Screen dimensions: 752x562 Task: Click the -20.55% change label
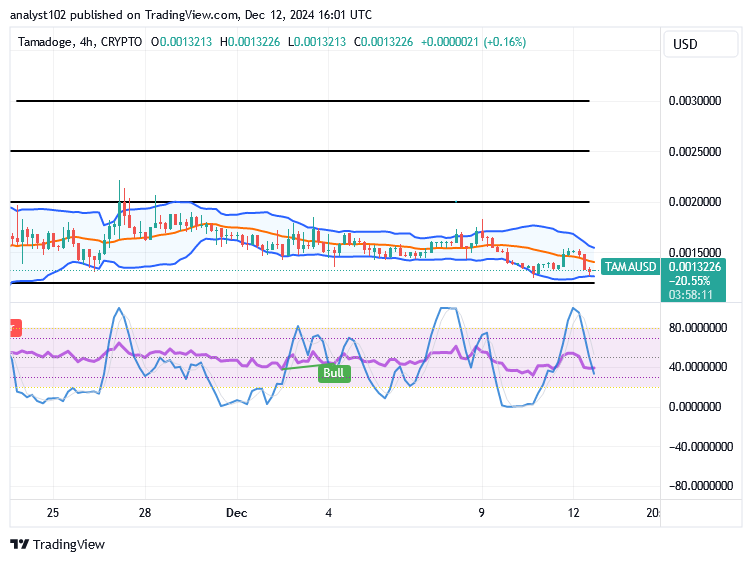click(x=689, y=281)
